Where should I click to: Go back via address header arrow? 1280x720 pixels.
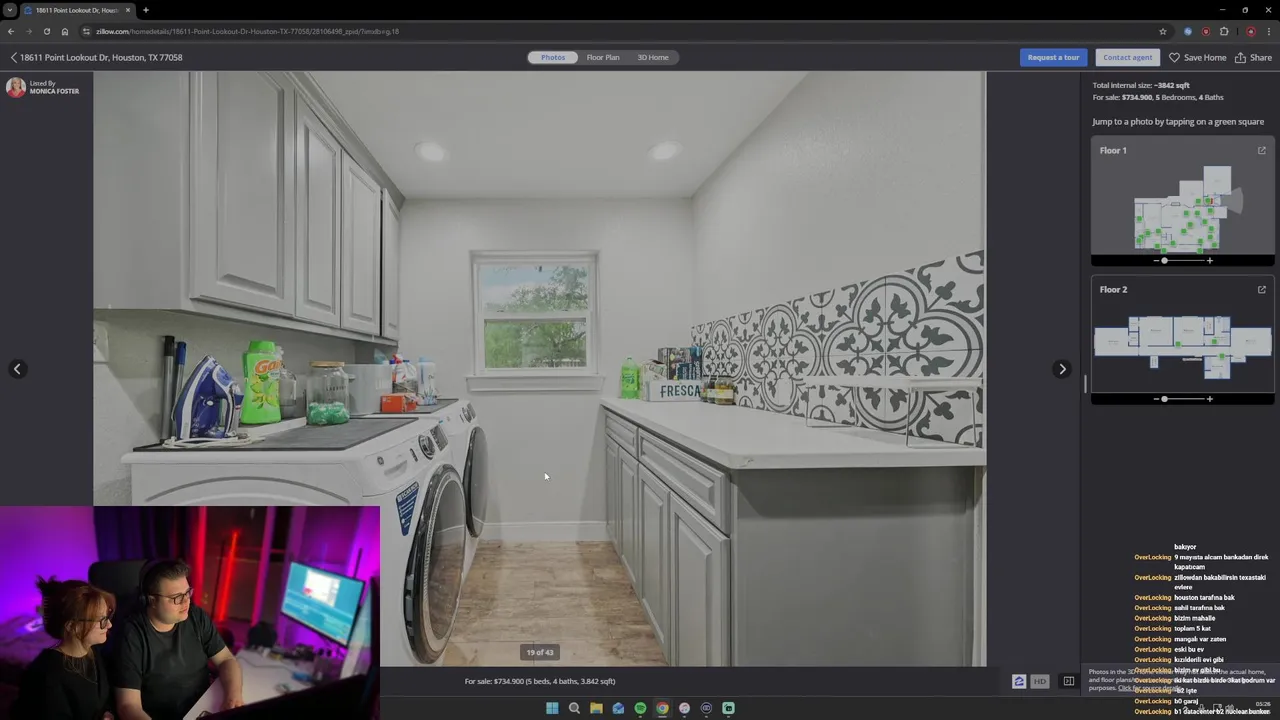(x=13, y=57)
